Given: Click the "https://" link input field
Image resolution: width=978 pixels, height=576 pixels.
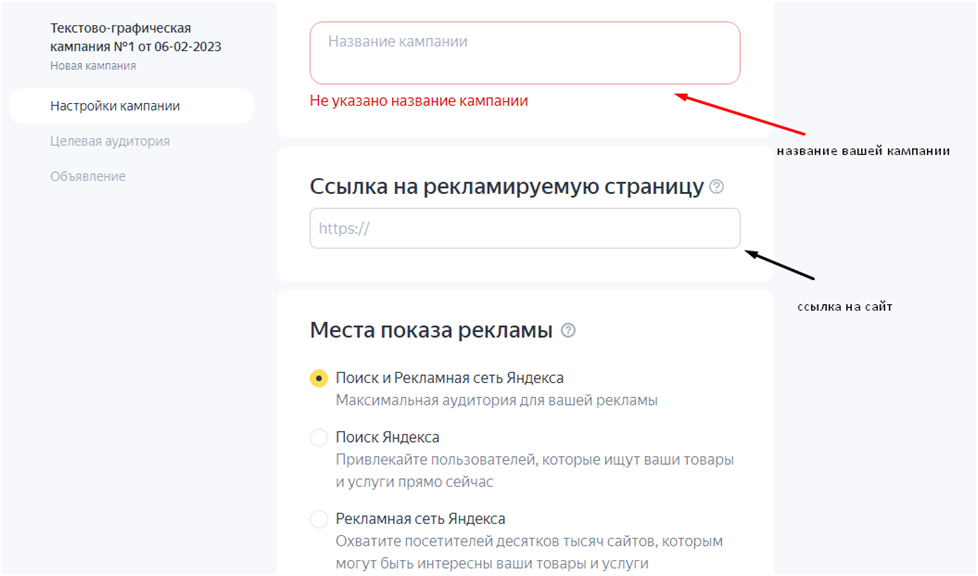Looking at the screenshot, I should click(524, 228).
